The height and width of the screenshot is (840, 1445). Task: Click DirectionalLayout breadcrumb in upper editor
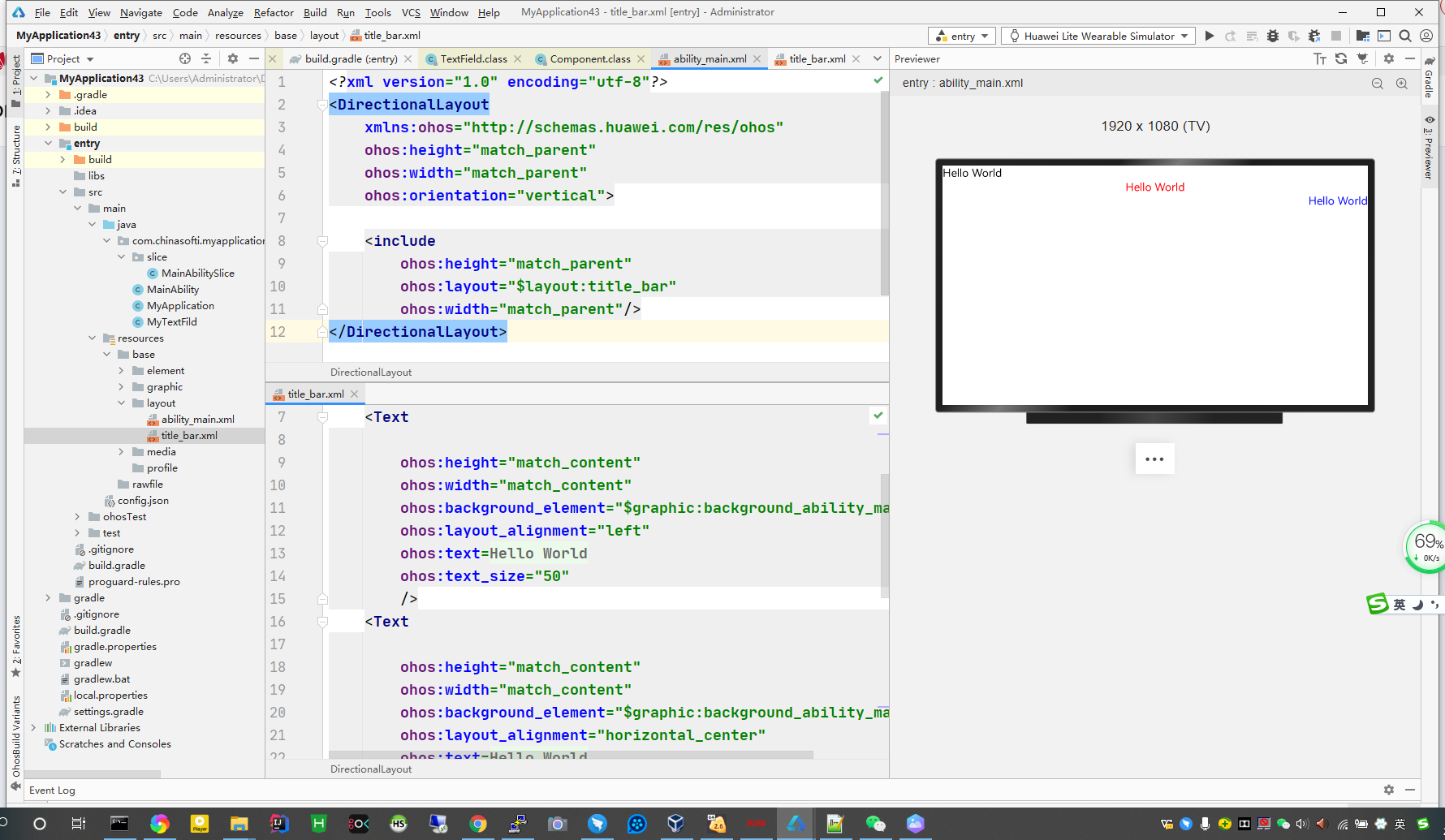[x=371, y=372]
